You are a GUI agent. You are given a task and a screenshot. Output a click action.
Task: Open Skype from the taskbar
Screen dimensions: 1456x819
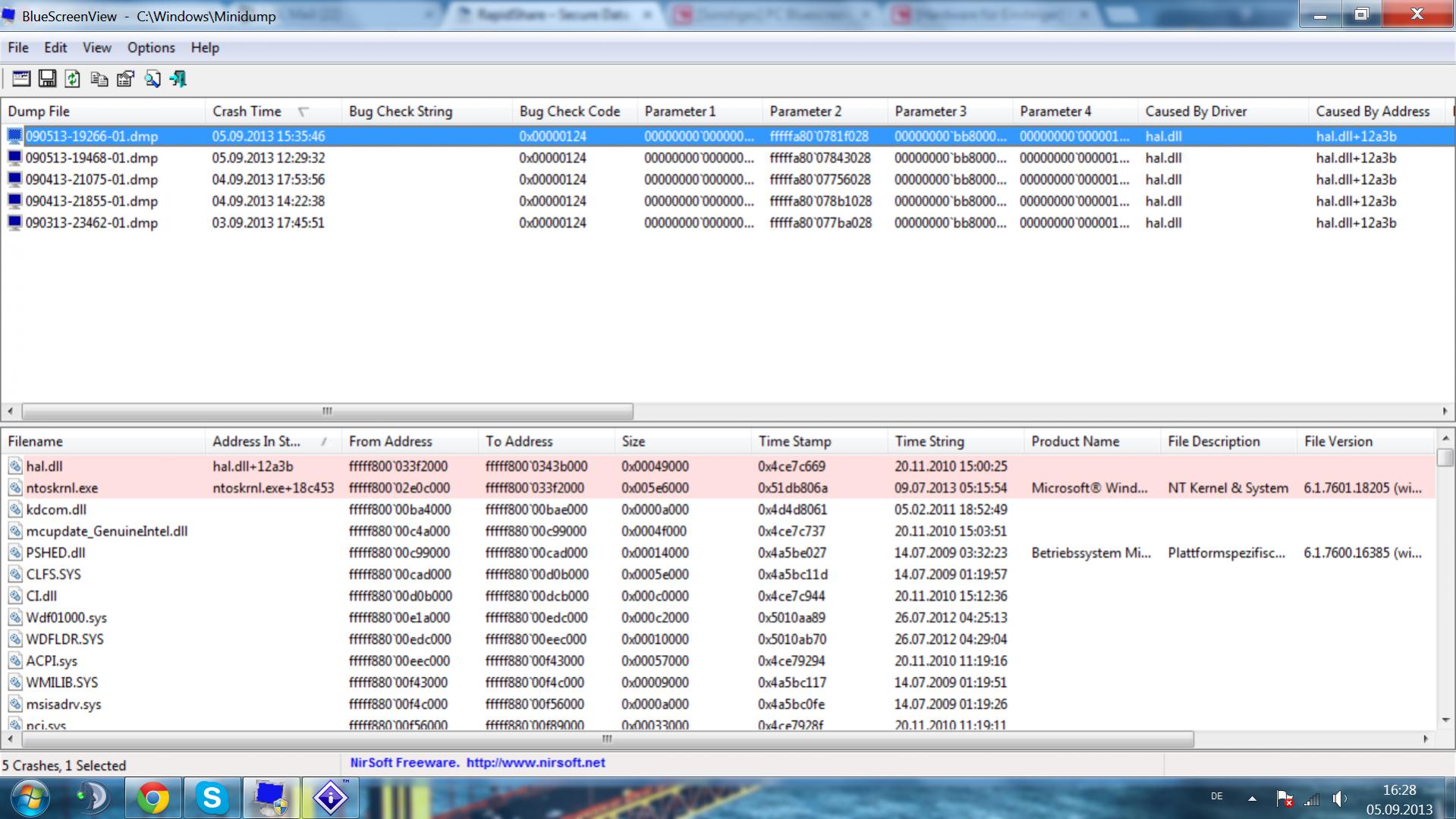212,799
